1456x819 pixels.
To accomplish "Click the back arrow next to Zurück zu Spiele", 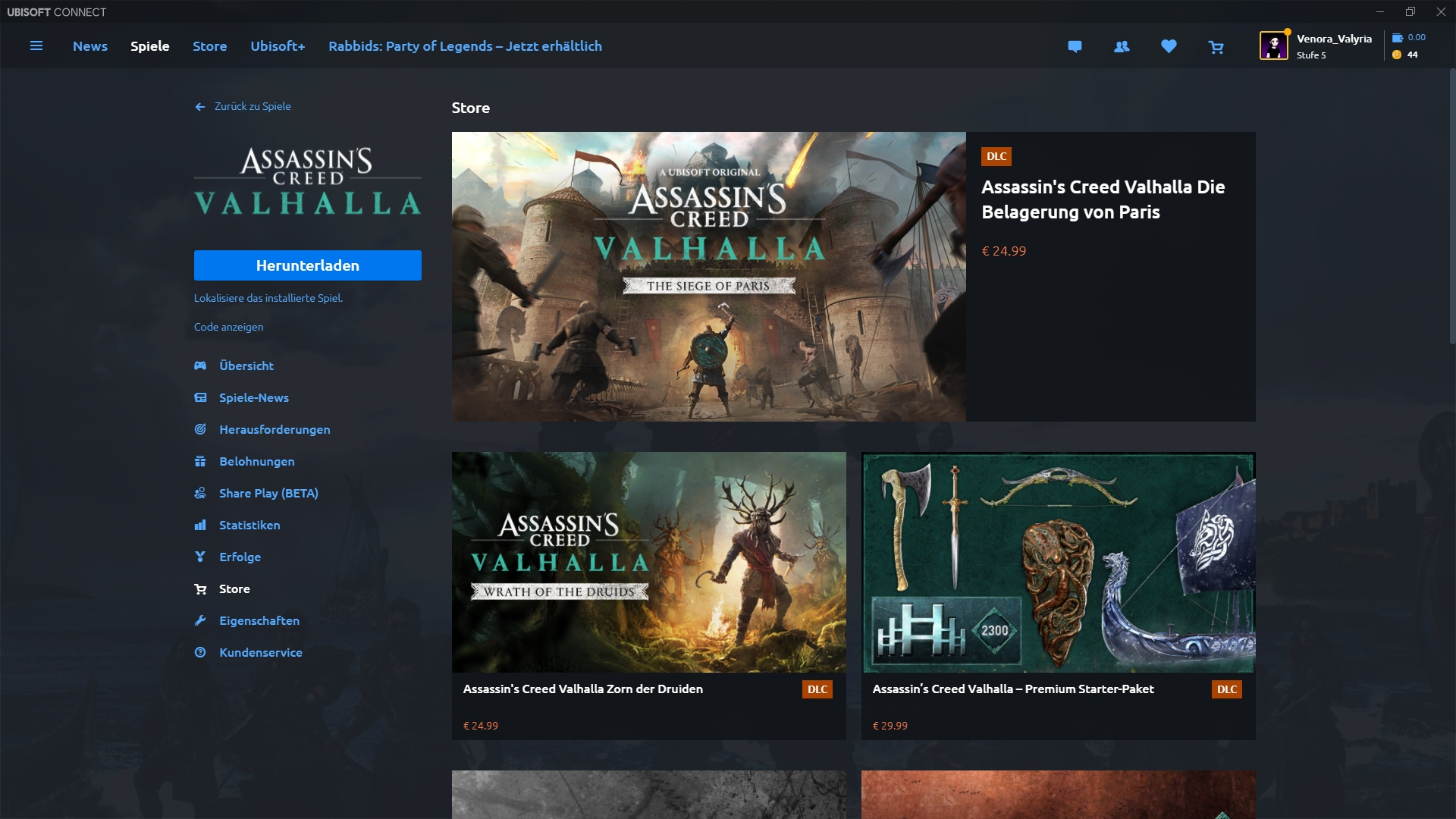I will tap(200, 107).
